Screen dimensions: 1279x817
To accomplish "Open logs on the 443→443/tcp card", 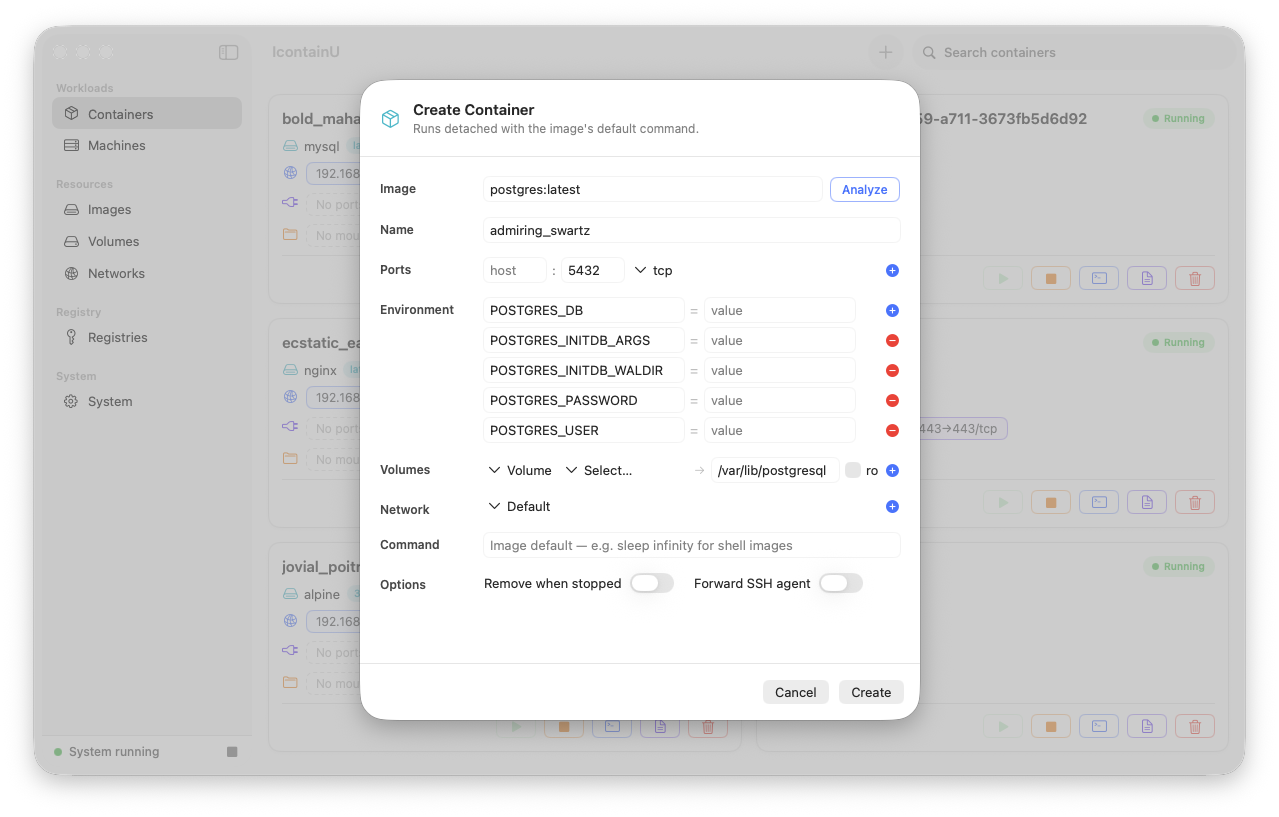I will coord(1147,503).
